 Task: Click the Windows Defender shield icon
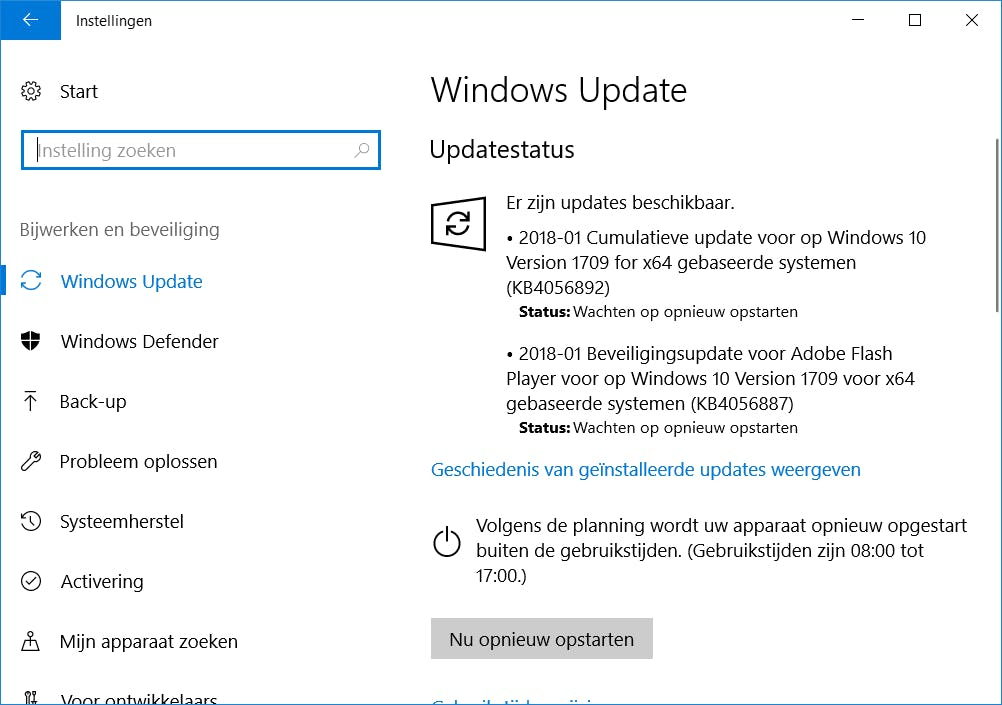(31, 341)
